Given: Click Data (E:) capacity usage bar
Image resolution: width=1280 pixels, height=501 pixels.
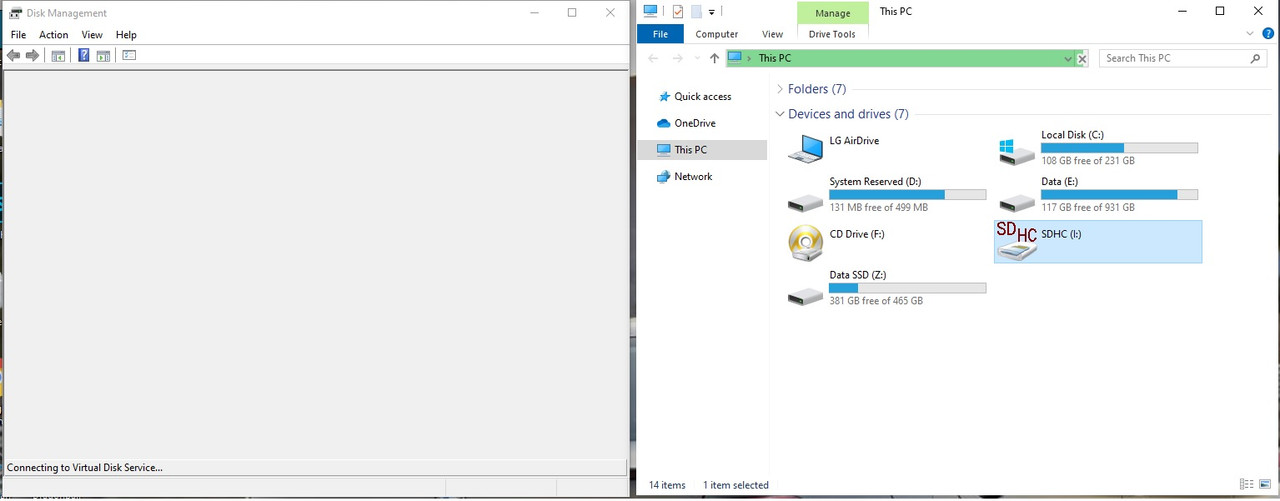Looking at the screenshot, I should click(x=1119, y=195).
